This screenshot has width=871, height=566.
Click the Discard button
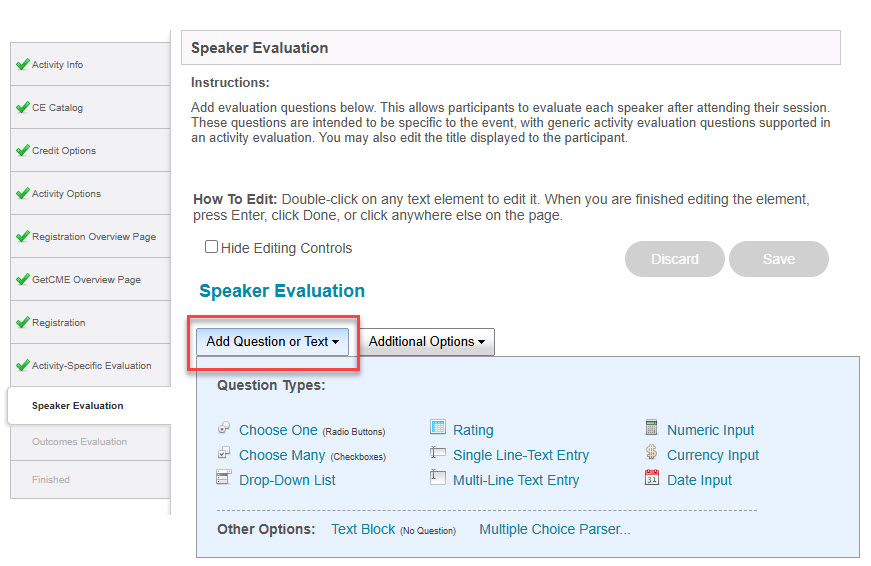[674, 259]
